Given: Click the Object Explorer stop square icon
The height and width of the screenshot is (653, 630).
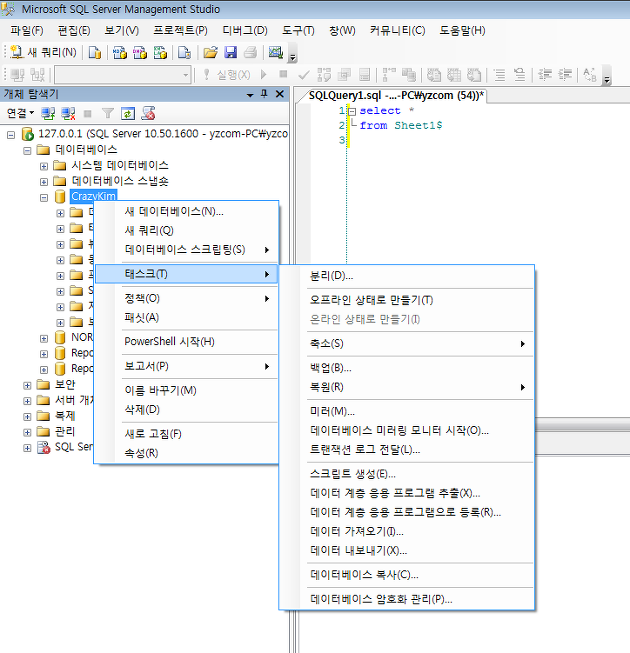Looking at the screenshot, I should pos(87,113).
